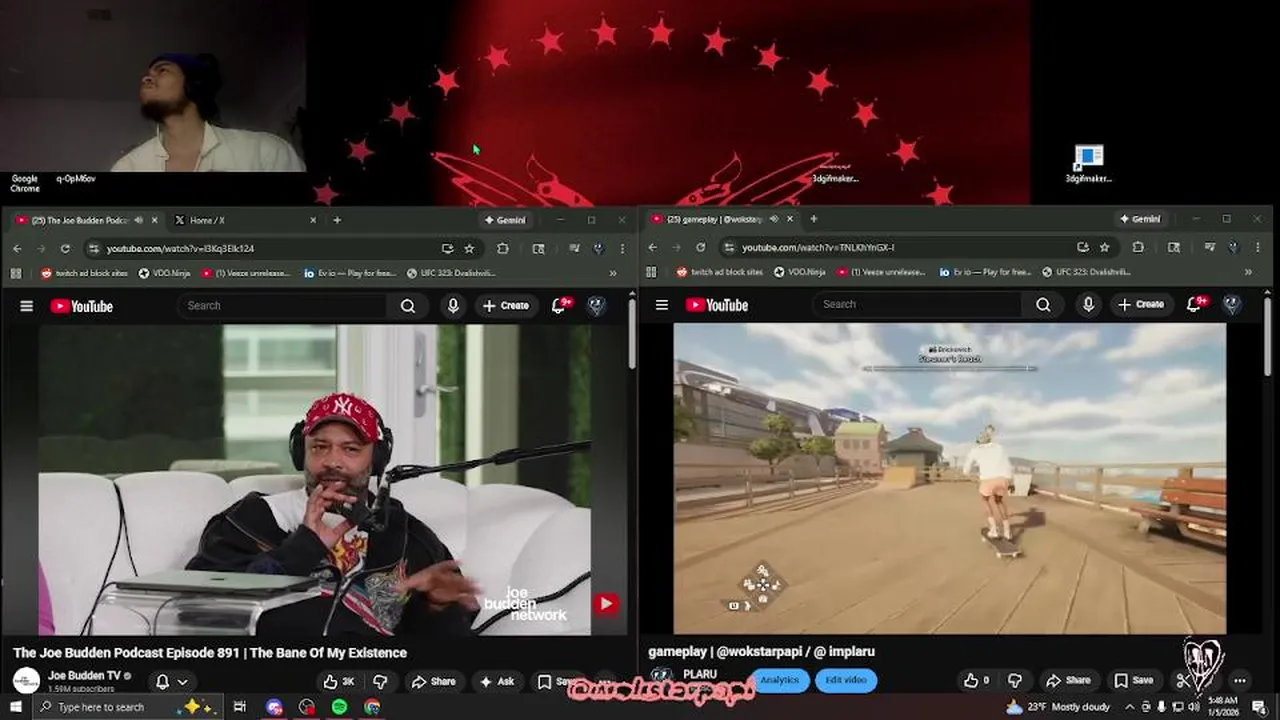Open twitch ad block sites bookmark, left window
The width and height of the screenshot is (1280, 720).
point(84,273)
